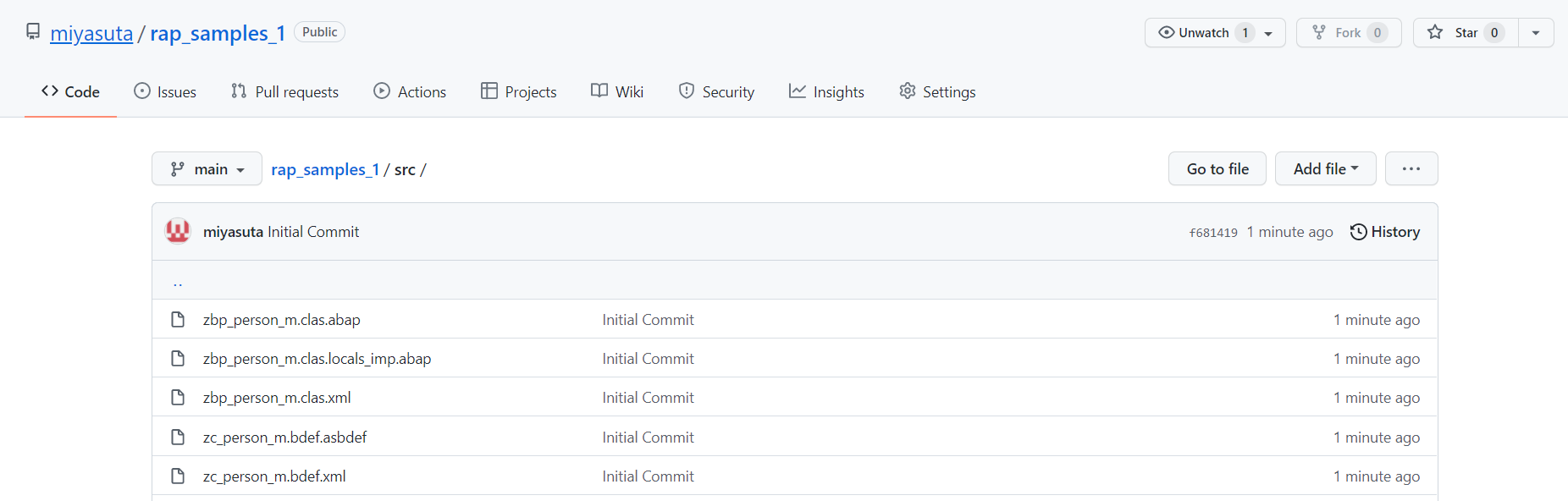The width and height of the screenshot is (1568, 501).
Task: Open file zbp_person_m.clas.abap
Action: (282, 320)
